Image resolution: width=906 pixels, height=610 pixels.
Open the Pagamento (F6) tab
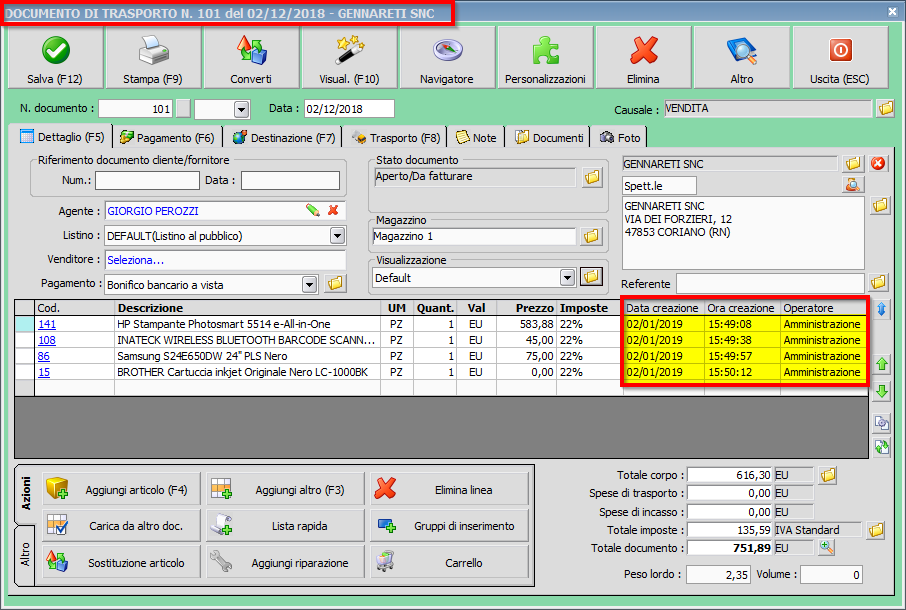pyautogui.click(x=167, y=138)
